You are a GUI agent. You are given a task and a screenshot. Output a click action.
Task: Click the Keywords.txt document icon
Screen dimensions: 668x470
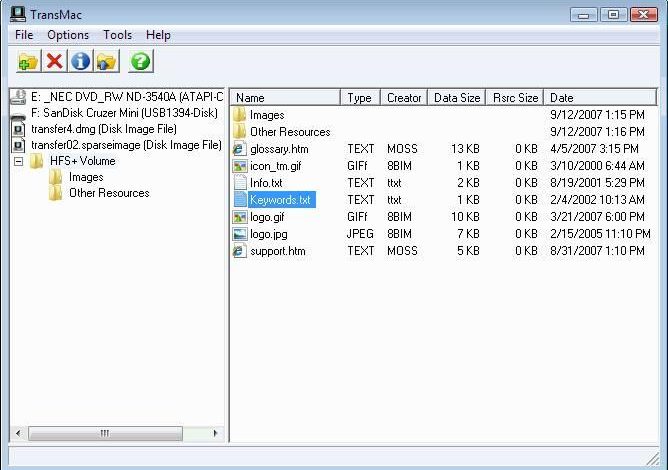[240, 199]
